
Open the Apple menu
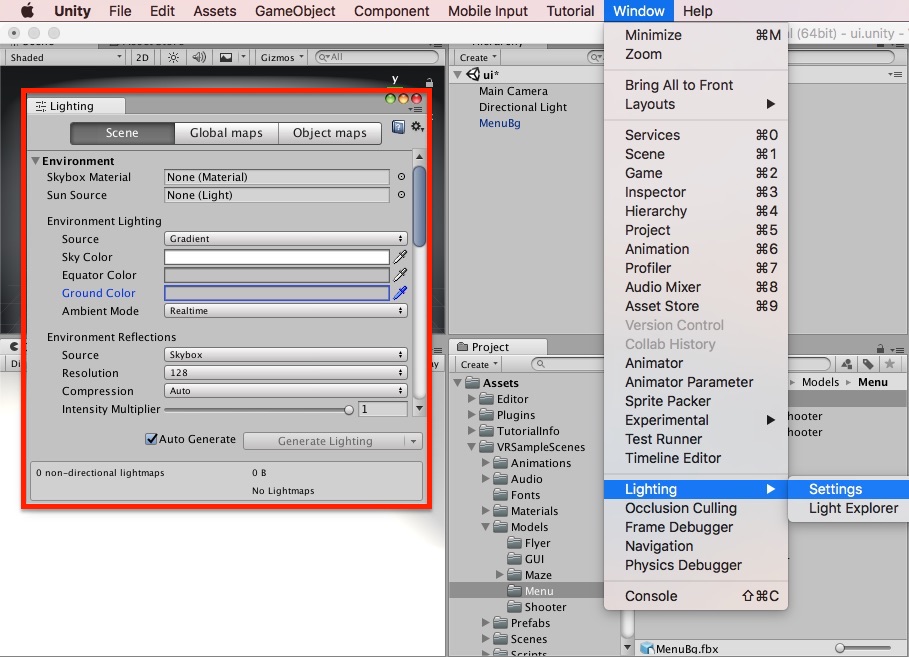pyautogui.click(x=27, y=10)
